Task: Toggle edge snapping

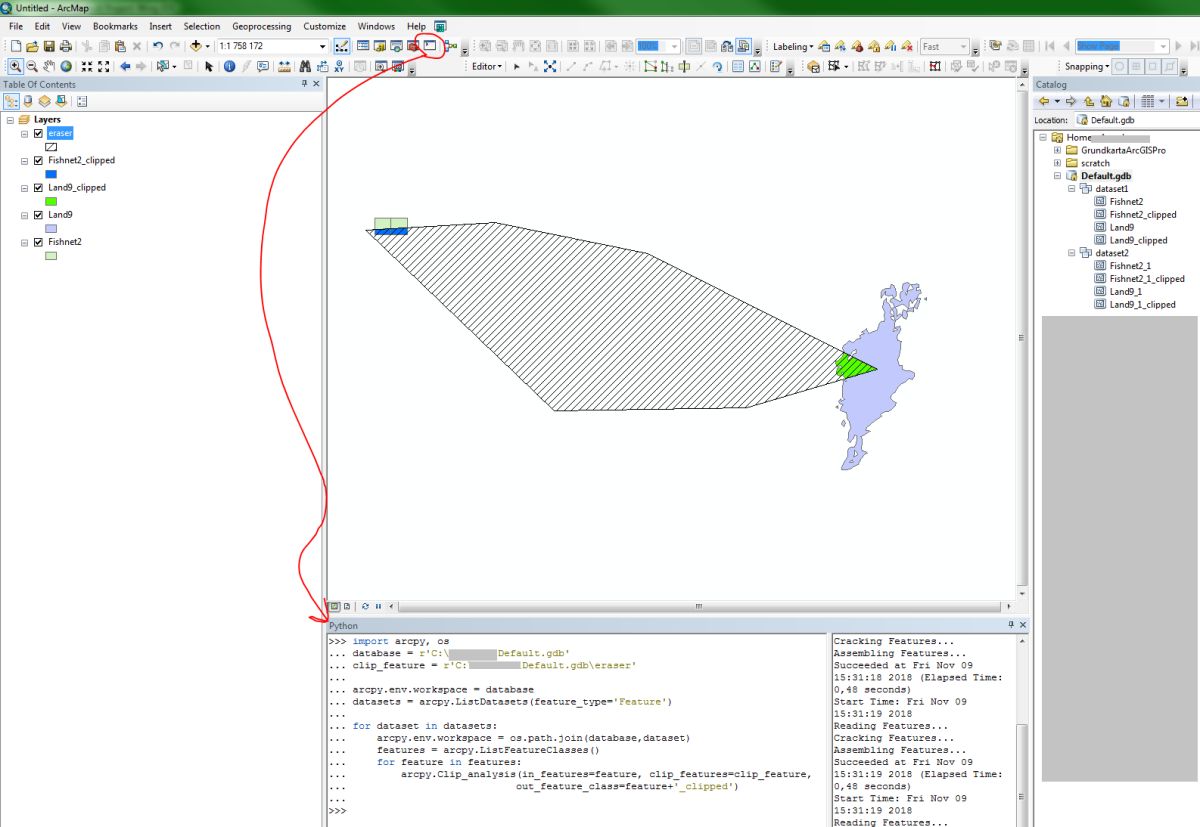Action: point(1168,66)
